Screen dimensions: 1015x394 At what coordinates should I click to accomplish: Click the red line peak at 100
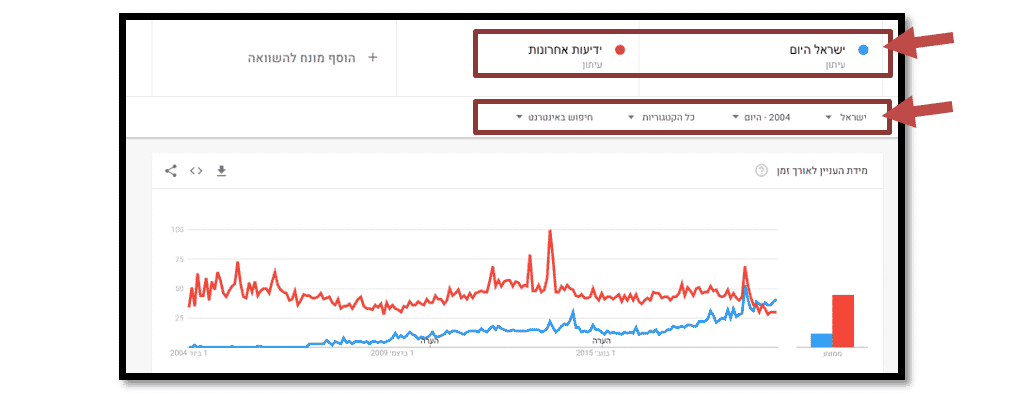pyautogui.click(x=550, y=232)
